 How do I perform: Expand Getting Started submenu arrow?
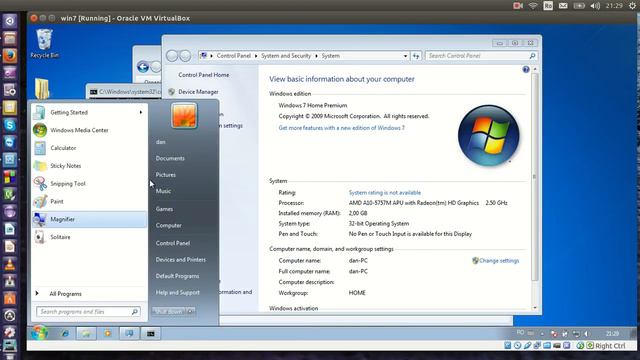(x=140, y=112)
